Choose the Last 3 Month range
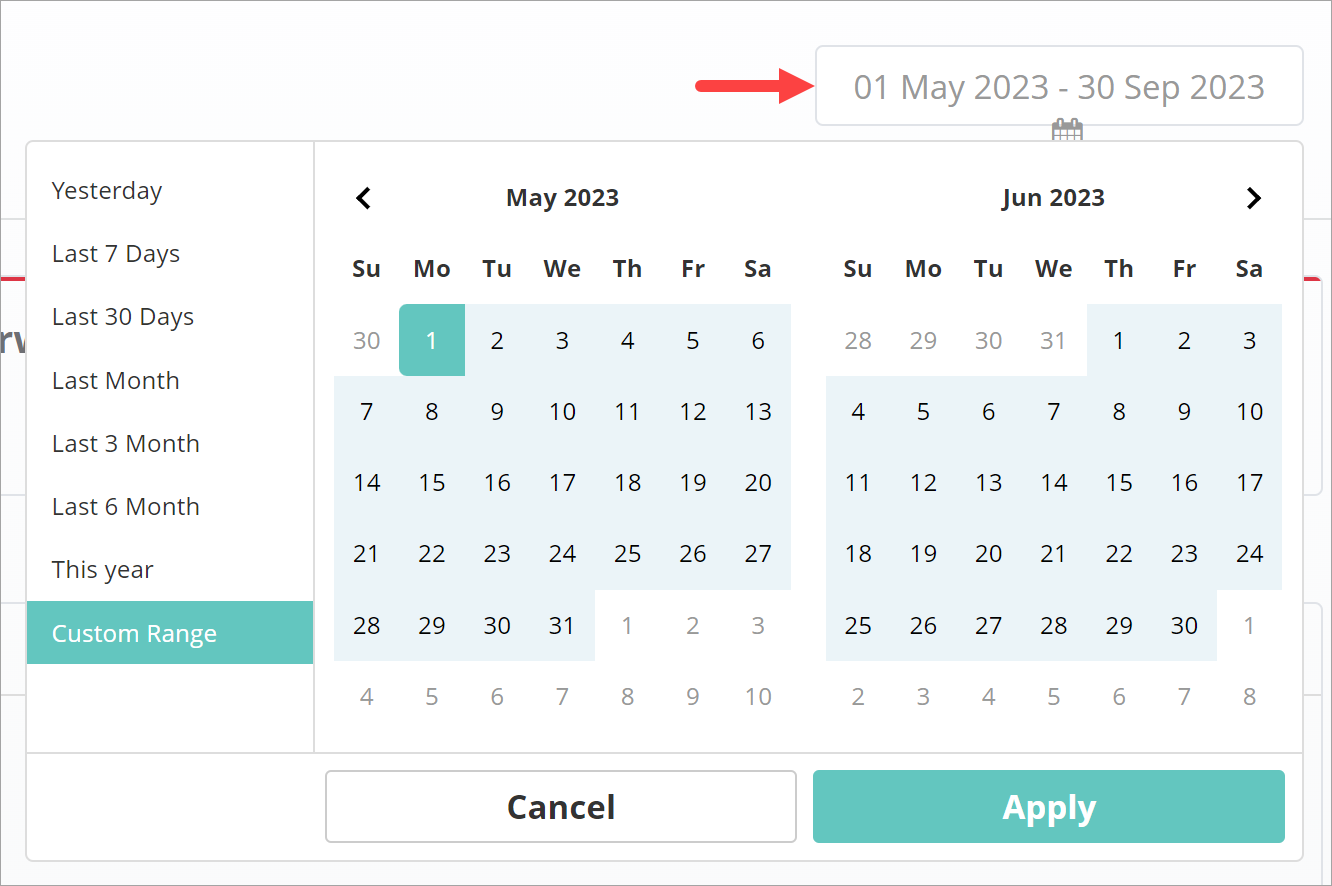The image size is (1332, 886). tap(126, 444)
